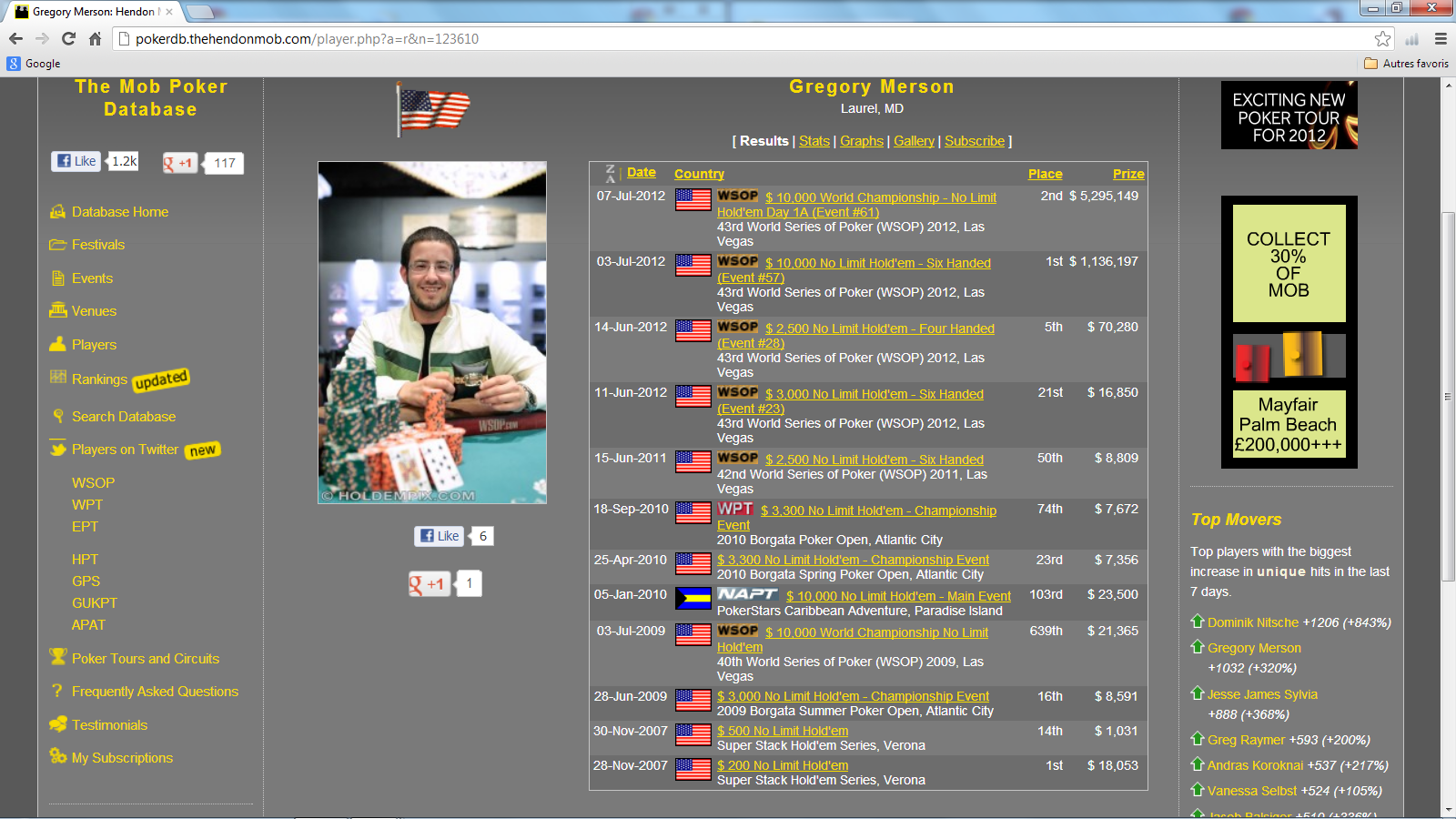The height and width of the screenshot is (819, 1456).
Task: Click the Bahamas flag in the 05-Jan-2010 row
Action: [693, 598]
